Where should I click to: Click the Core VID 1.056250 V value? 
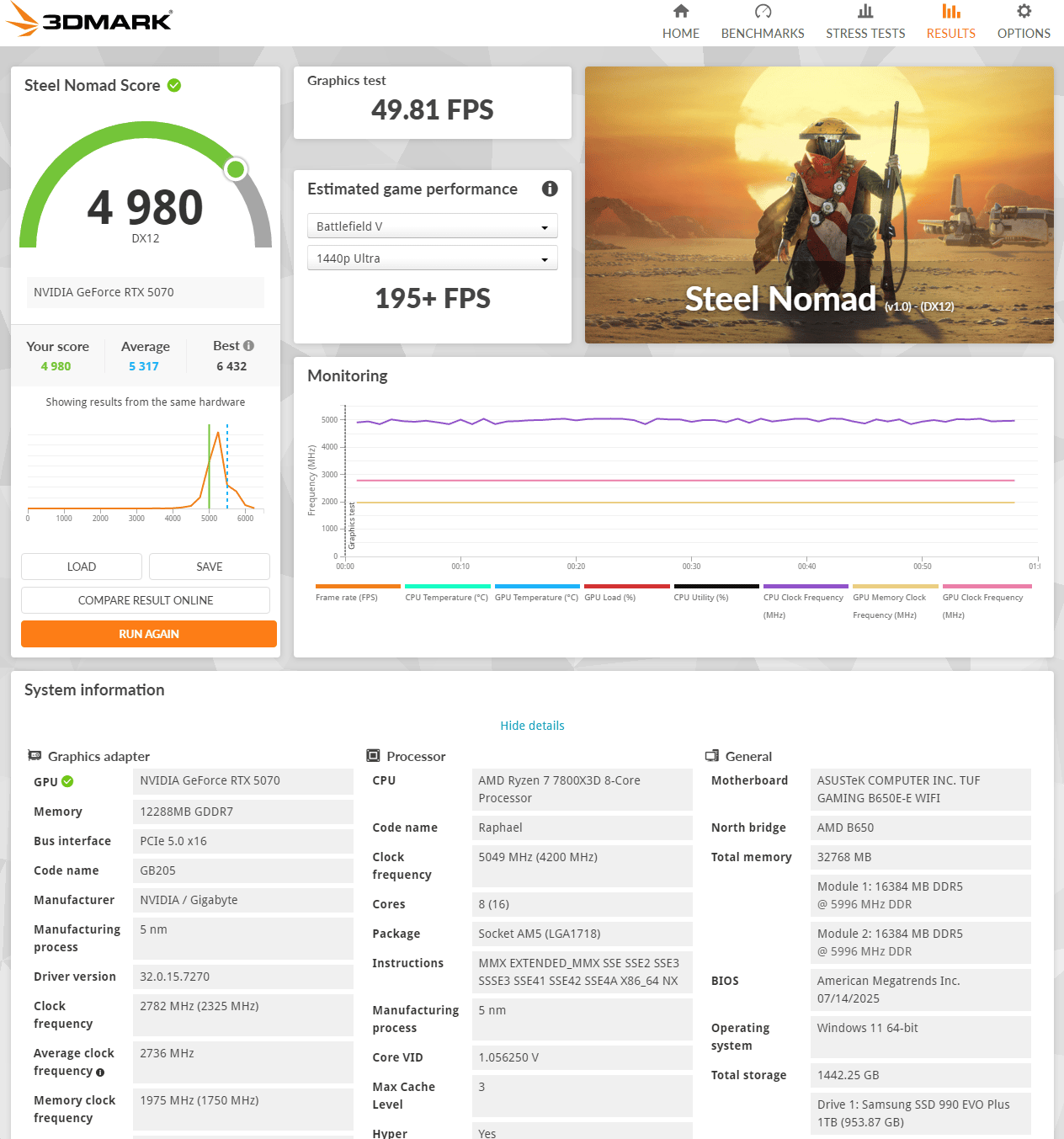pos(582,1057)
